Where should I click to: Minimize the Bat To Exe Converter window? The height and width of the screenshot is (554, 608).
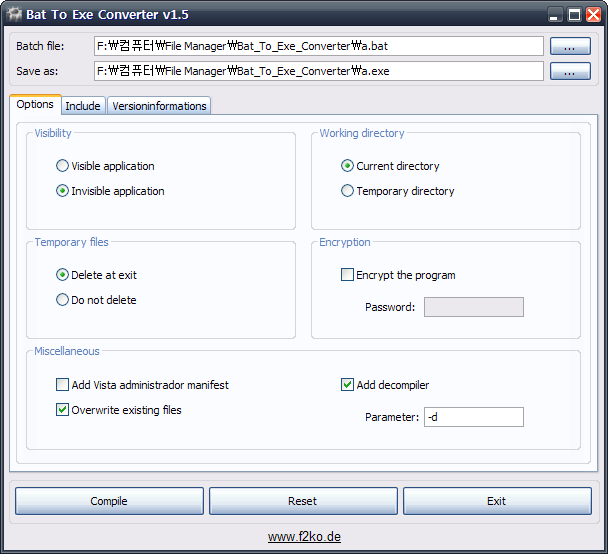555,15
